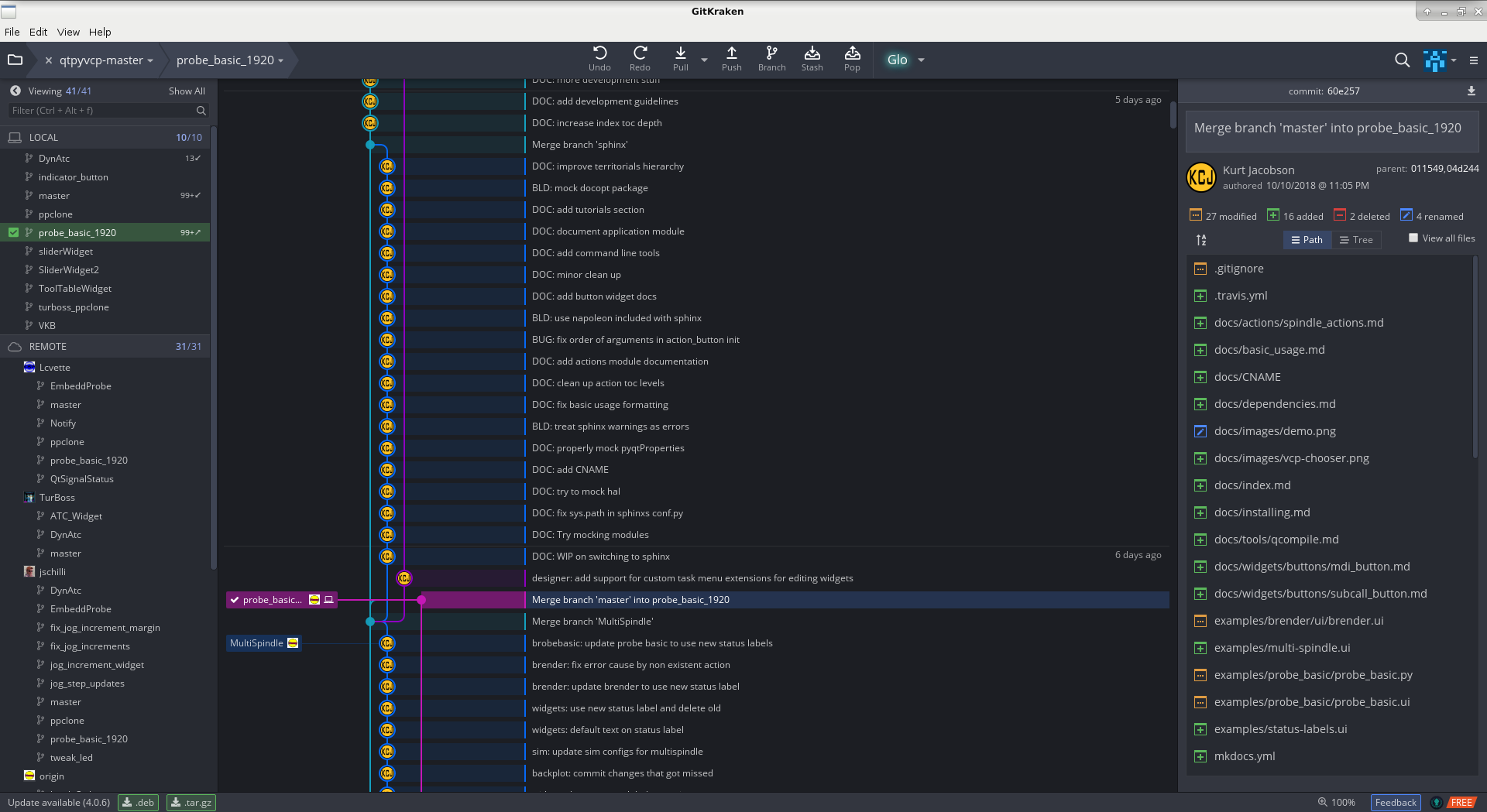The width and height of the screenshot is (1487, 812).
Task: Click the Branch toolbar icon
Action: [771, 59]
